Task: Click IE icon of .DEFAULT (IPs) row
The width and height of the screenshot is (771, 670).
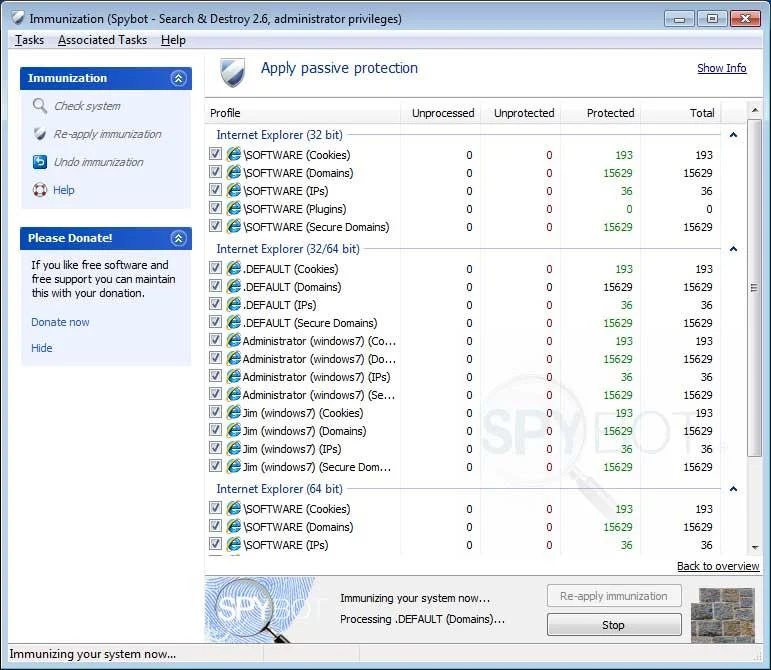Action: tap(234, 304)
